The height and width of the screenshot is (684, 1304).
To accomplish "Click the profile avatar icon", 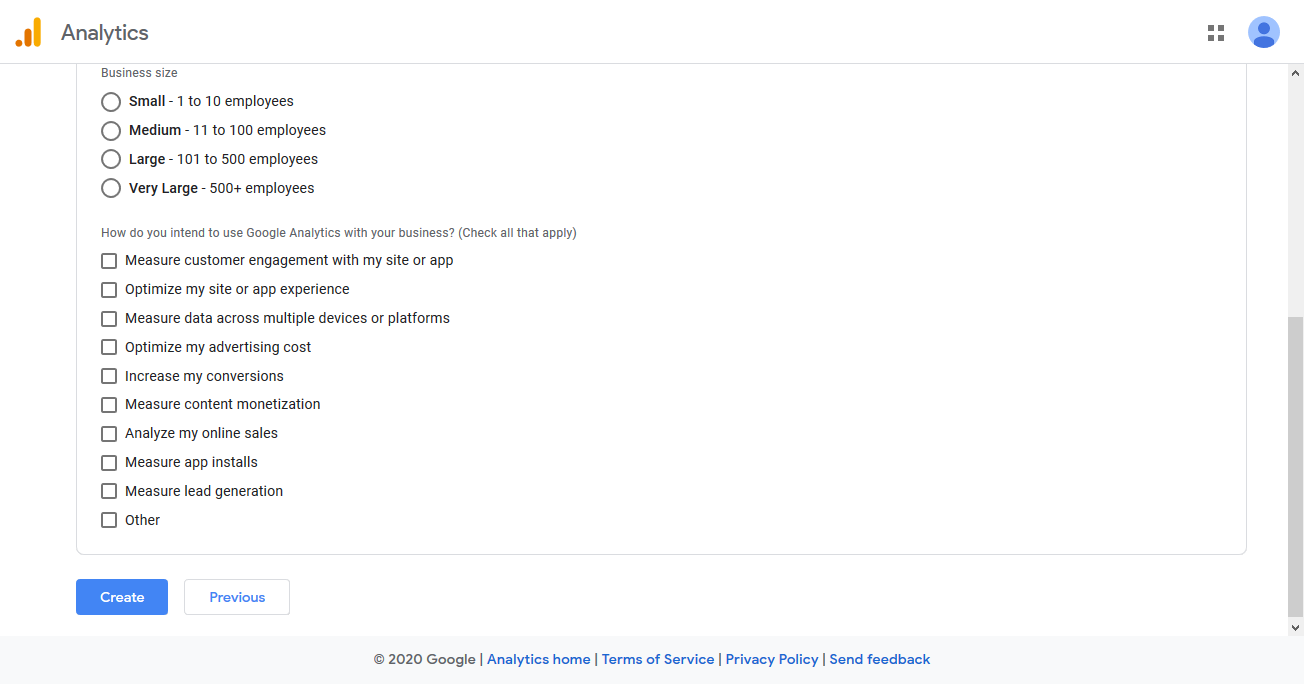I will [1263, 32].
